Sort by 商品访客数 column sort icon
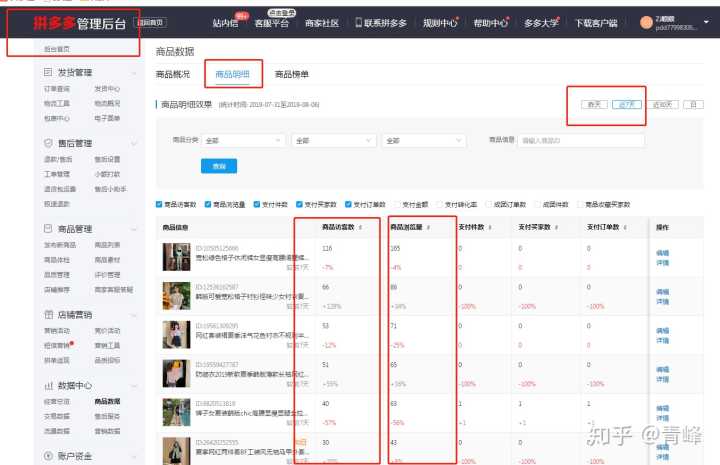 pos(359,228)
